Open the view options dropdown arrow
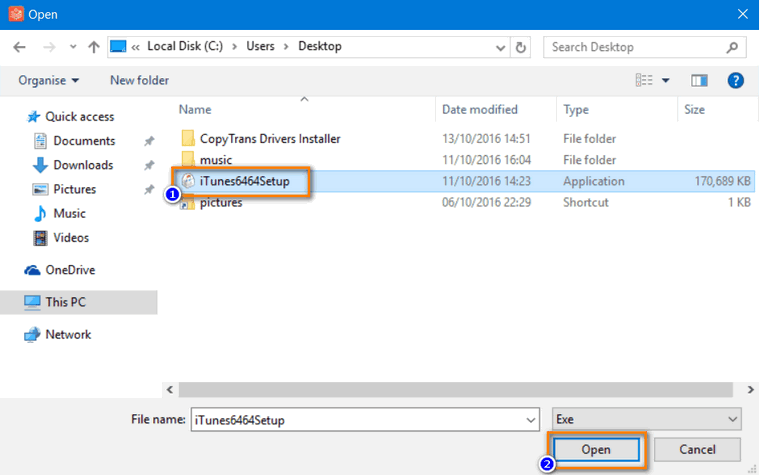The height and width of the screenshot is (475, 760). tap(665, 80)
